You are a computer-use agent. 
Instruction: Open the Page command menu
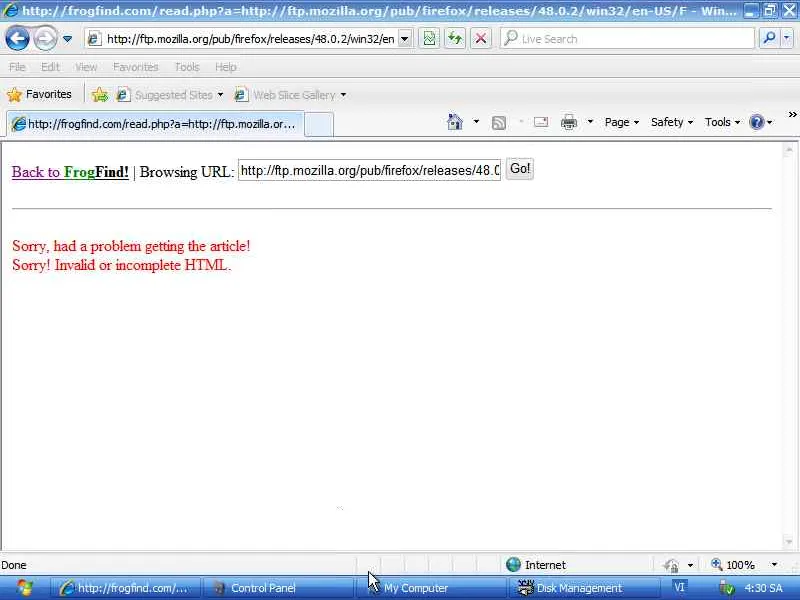(621, 122)
